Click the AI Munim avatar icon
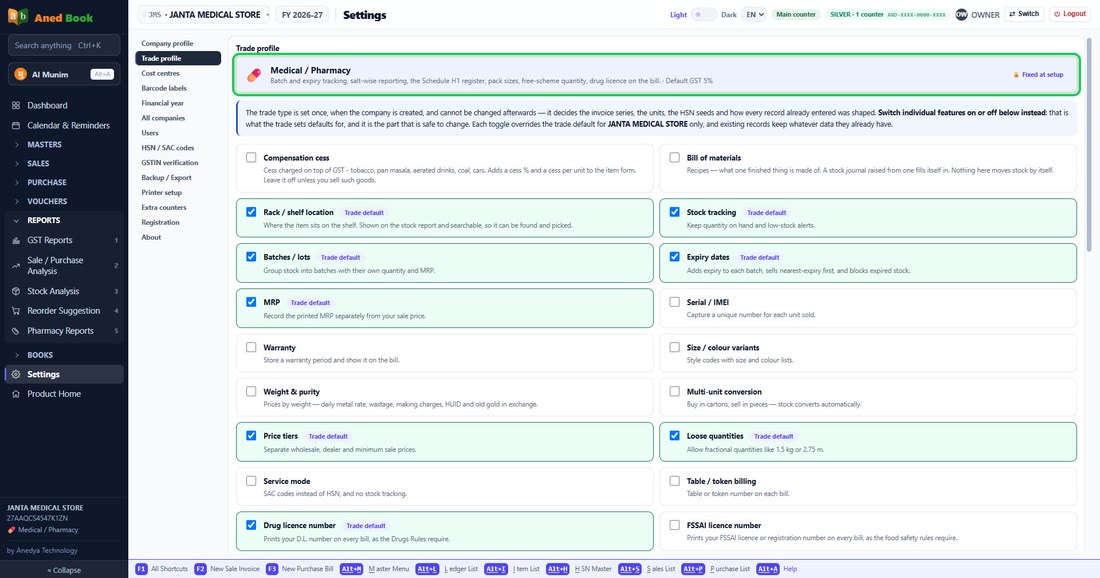Viewport: 1100px width, 578px height. pyautogui.click(x=20, y=74)
